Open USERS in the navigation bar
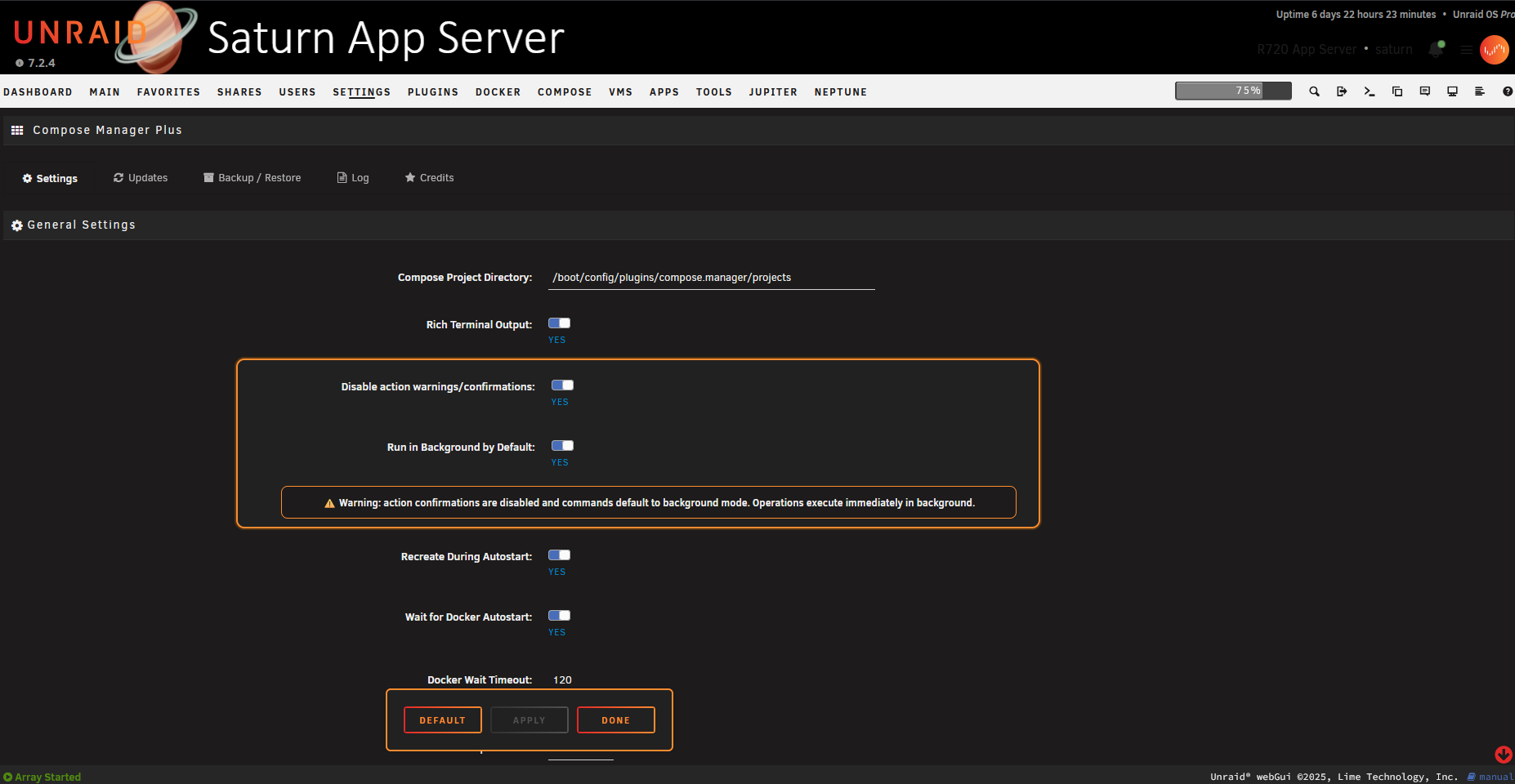The width and height of the screenshot is (1515, 784). pyautogui.click(x=297, y=92)
